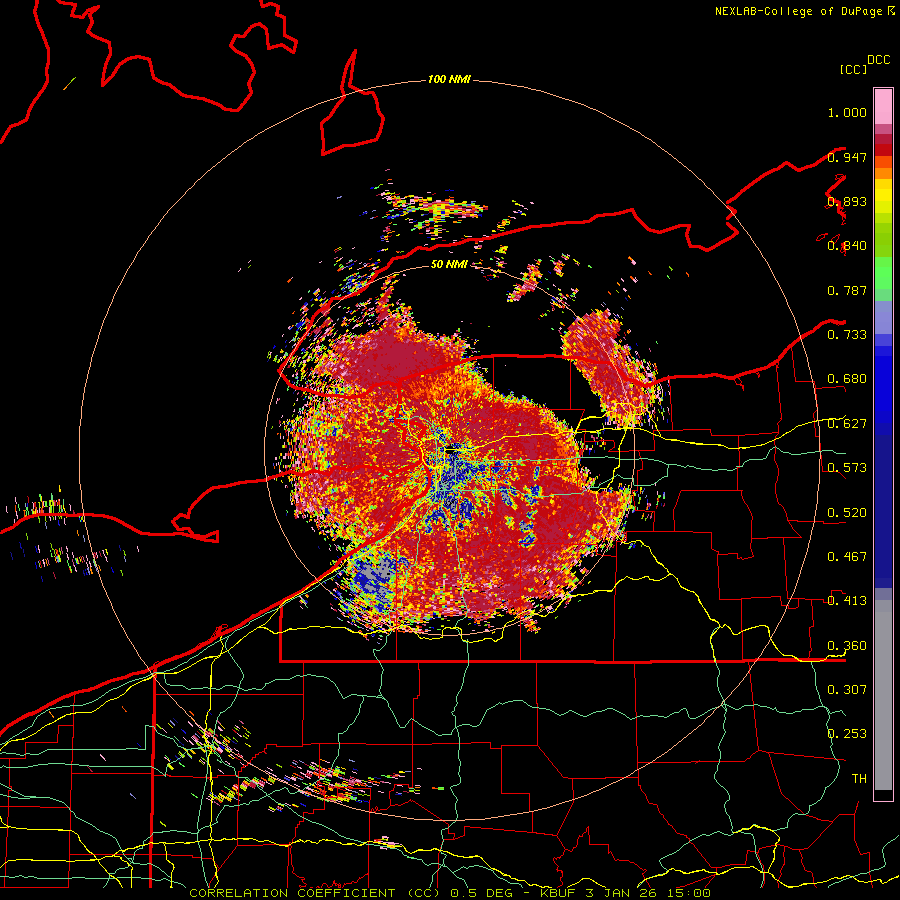
Task: Click the TH threshold label
Action: 859,778
